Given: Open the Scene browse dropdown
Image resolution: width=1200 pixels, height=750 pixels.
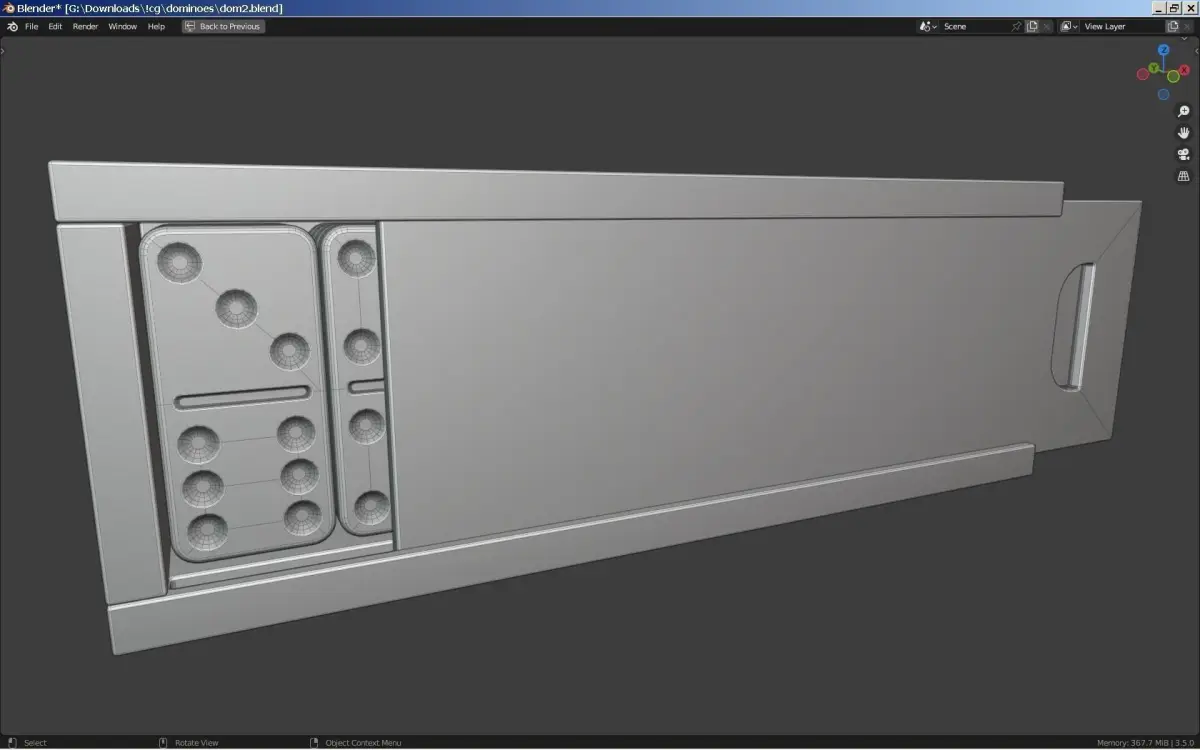Looking at the screenshot, I should coord(928,26).
